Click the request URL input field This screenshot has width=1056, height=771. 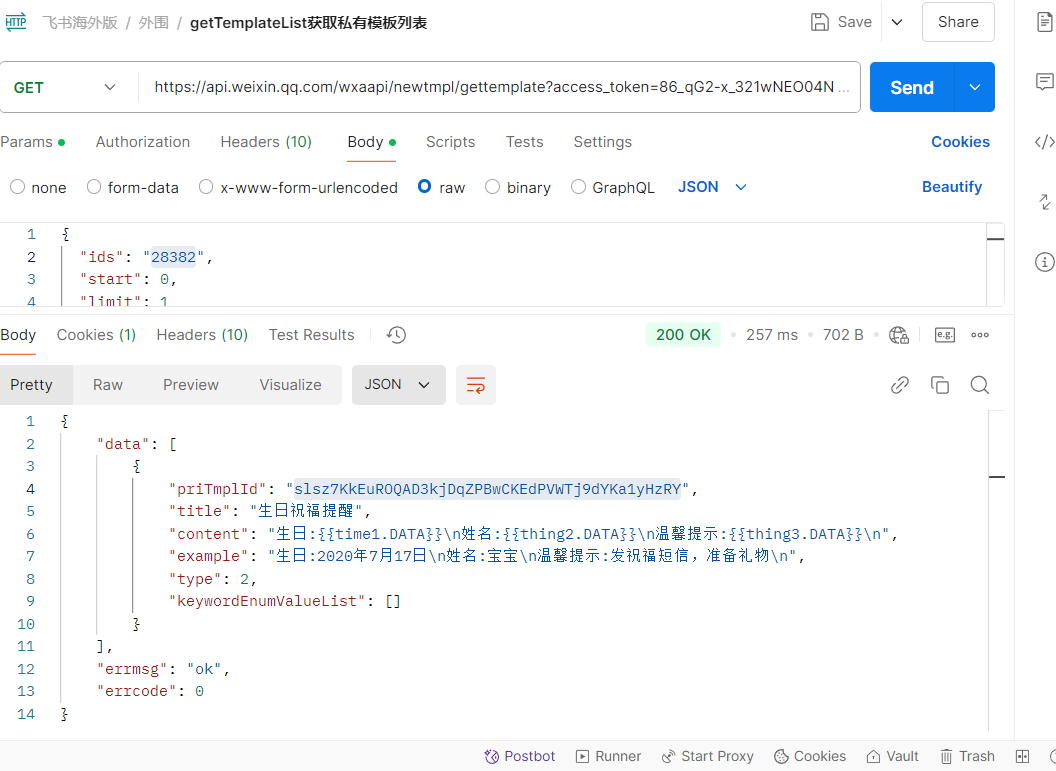click(x=500, y=87)
